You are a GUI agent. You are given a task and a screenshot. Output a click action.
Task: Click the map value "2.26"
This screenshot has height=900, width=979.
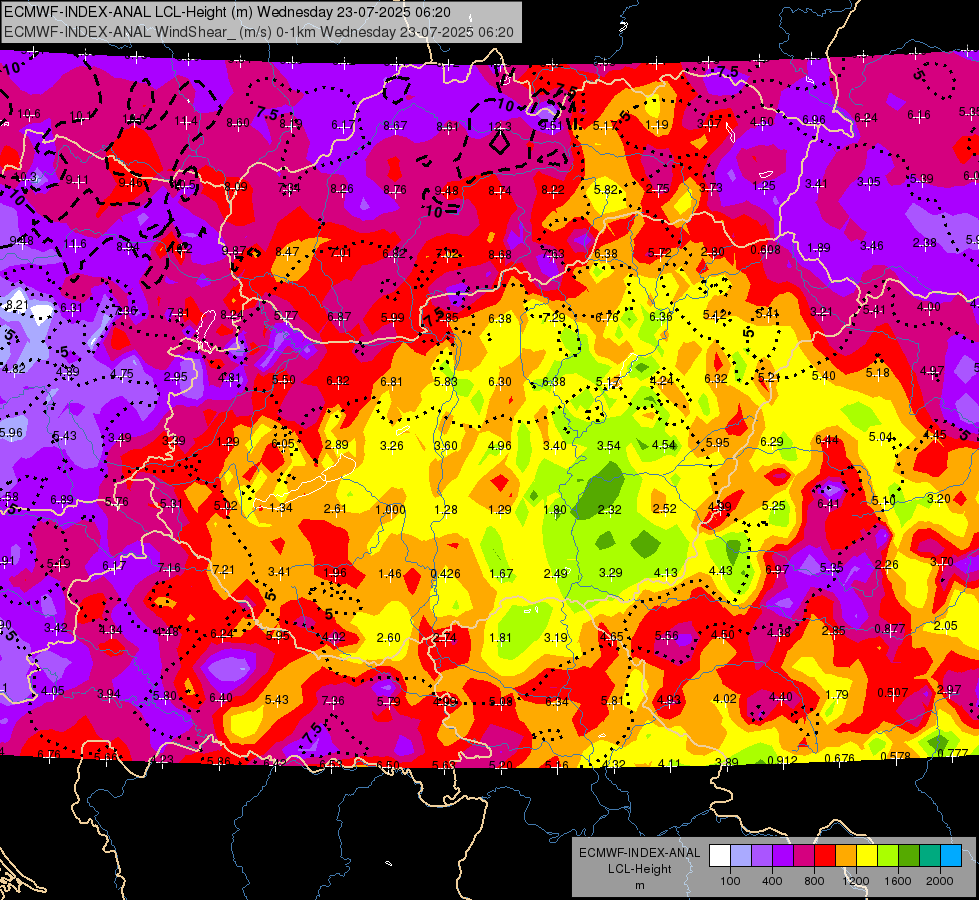point(887,565)
